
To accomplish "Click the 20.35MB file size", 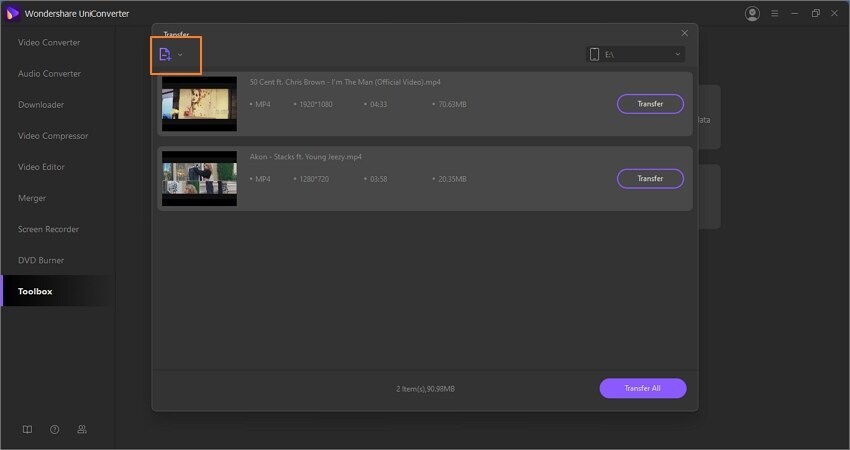I will point(452,179).
